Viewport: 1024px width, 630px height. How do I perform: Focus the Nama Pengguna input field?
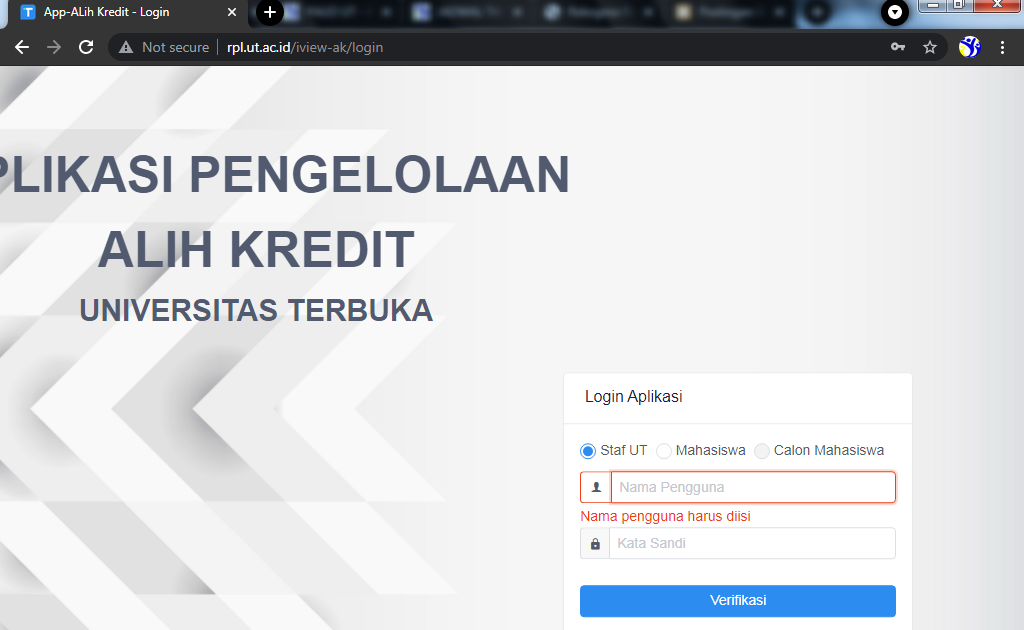pos(753,487)
